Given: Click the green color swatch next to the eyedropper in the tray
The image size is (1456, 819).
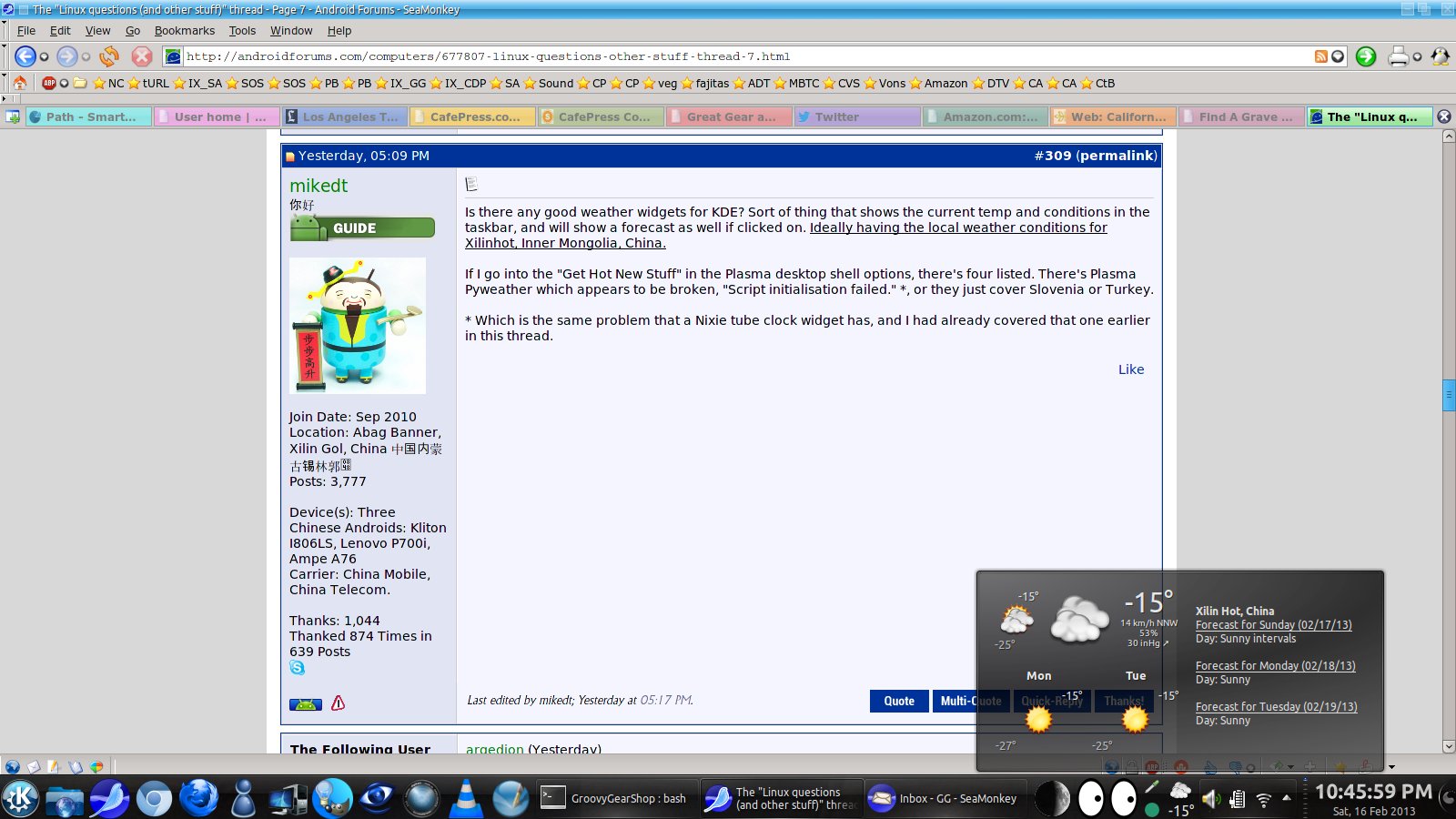Looking at the screenshot, I should 1152,808.
